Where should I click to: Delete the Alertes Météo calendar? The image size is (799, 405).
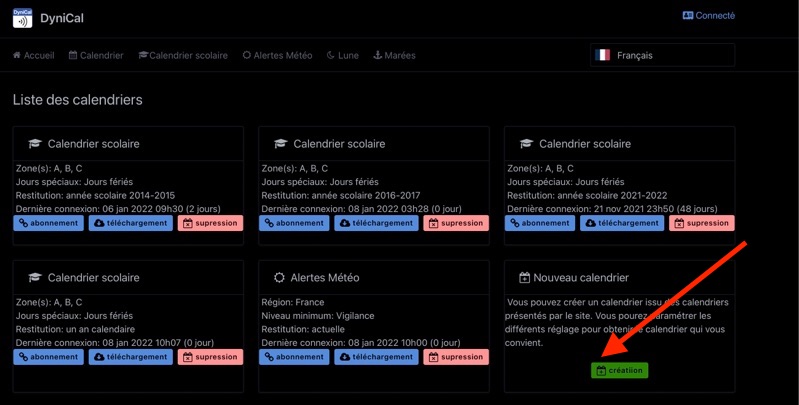tap(455, 357)
